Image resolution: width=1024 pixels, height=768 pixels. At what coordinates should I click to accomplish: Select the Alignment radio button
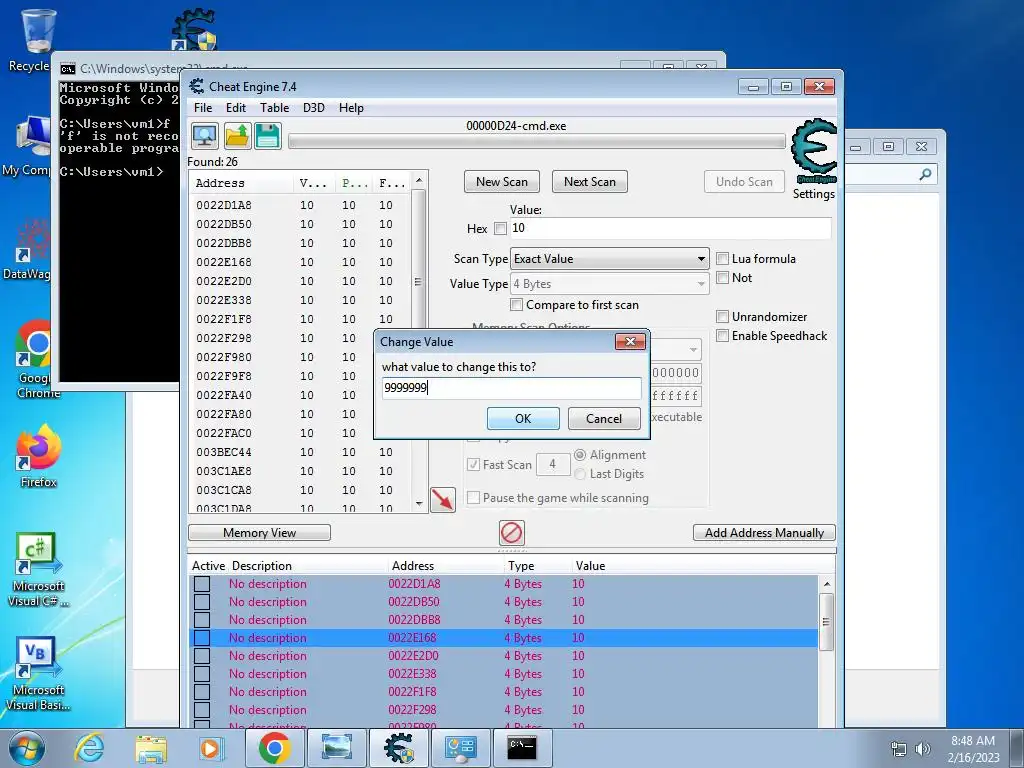(x=580, y=455)
